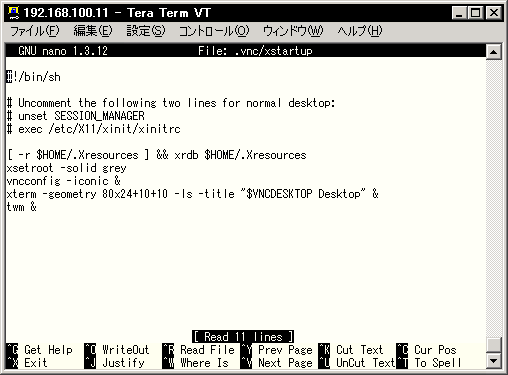Maximize the Tera Term window
Viewport: 508px width, 375px height.
pos(475,13)
